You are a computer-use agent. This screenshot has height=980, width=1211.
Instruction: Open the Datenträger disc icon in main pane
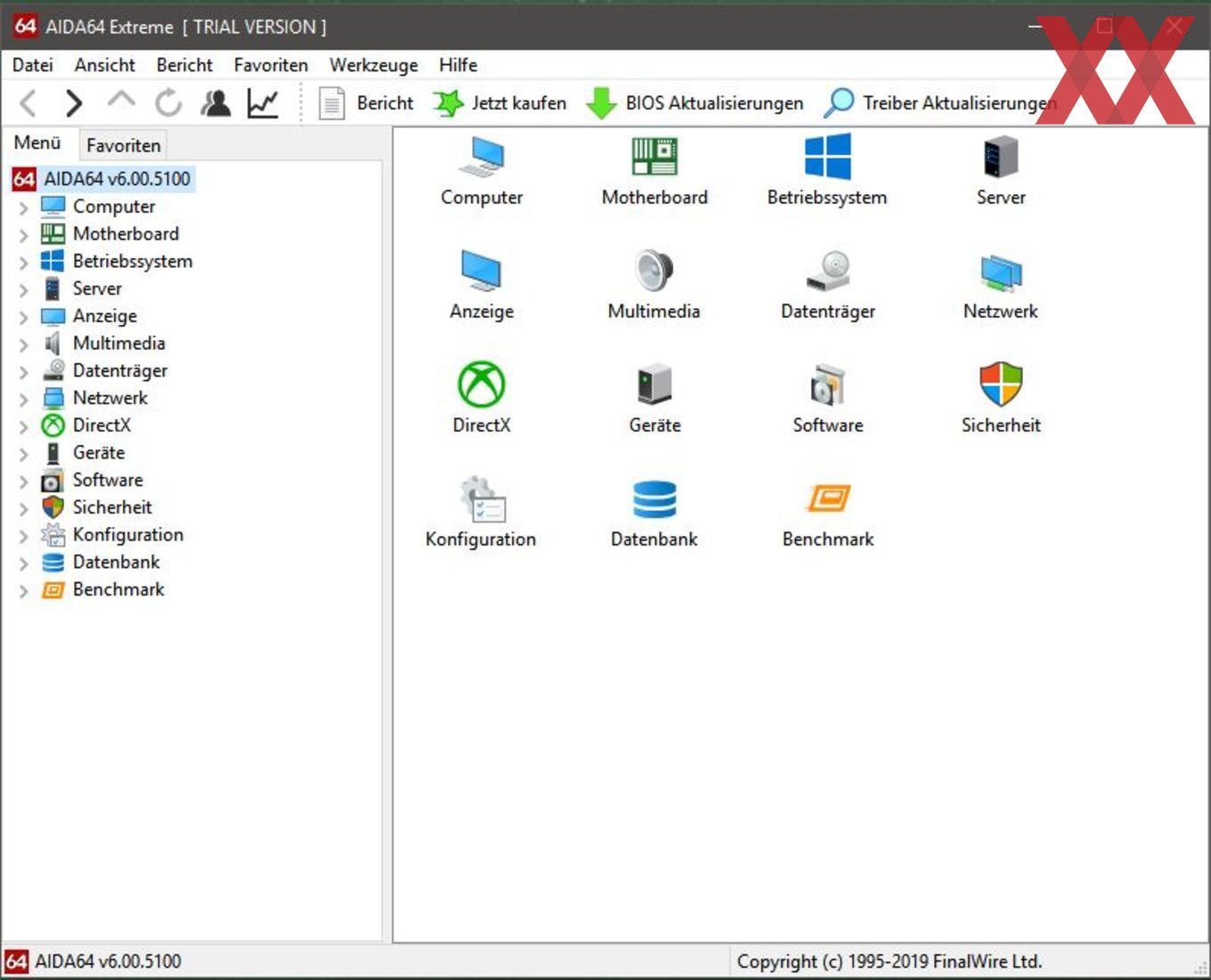[828, 271]
